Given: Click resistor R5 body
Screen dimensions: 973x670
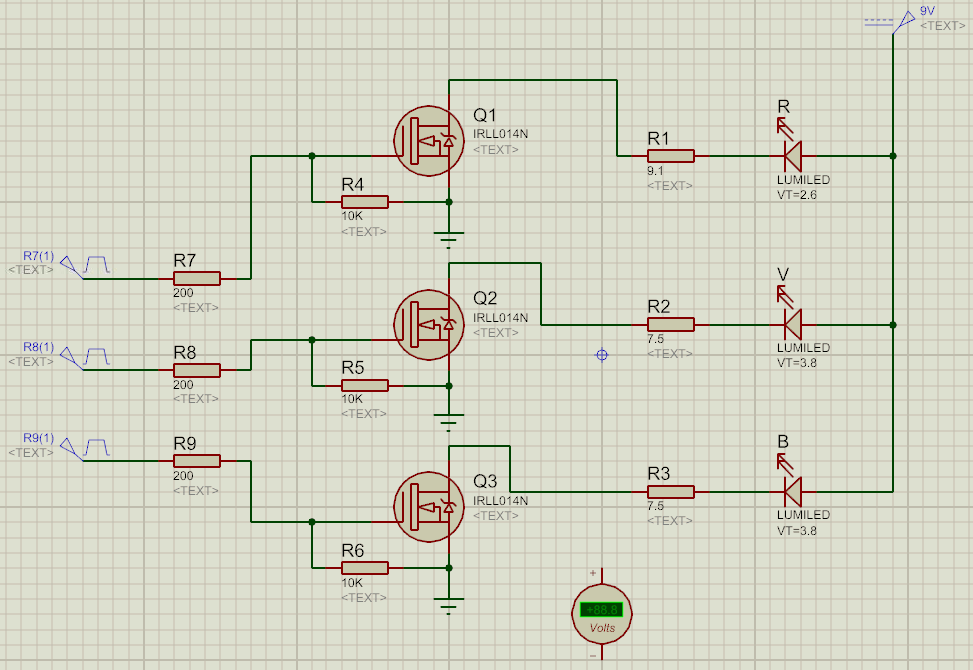Looking at the screenshot, I should pos(365,385).
